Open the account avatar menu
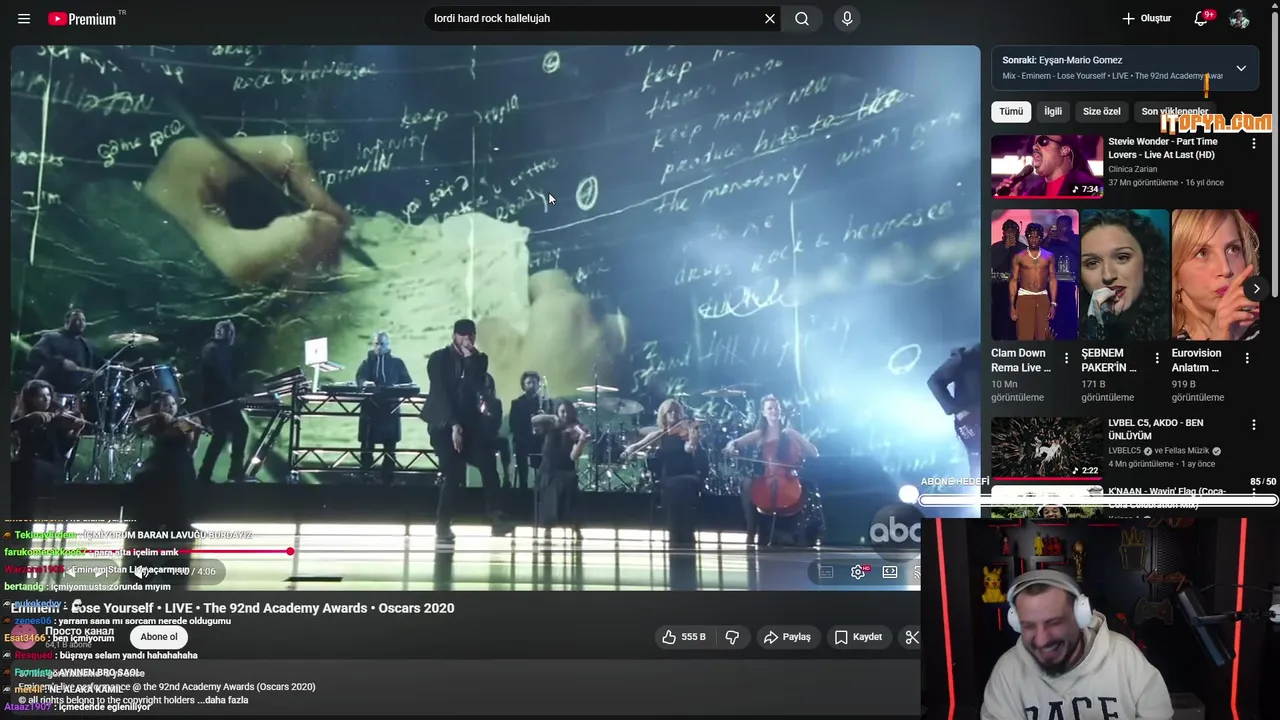The image size is (1280, 720). (1239, 19)
